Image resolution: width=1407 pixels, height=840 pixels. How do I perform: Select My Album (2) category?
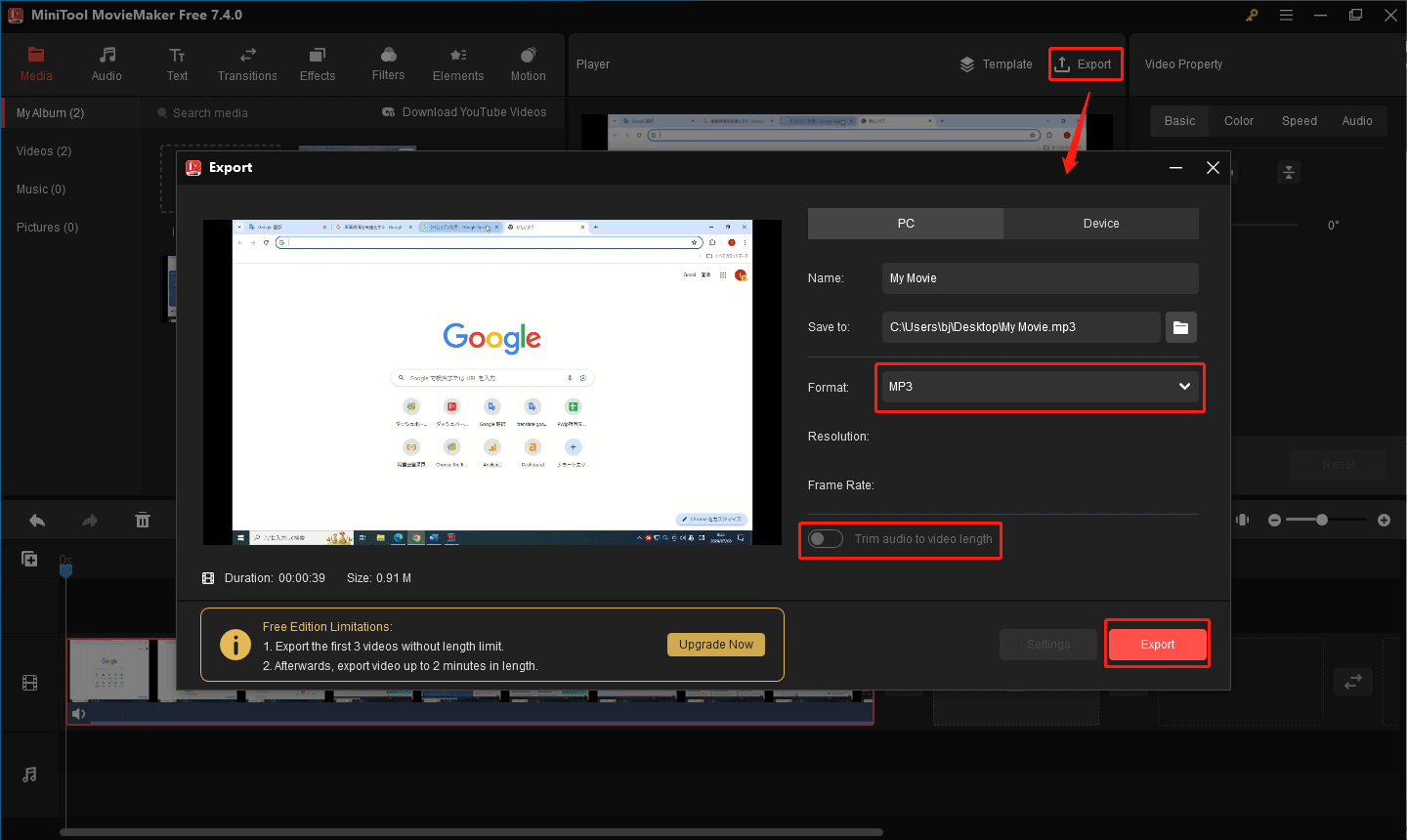click(x=72, y=113)
